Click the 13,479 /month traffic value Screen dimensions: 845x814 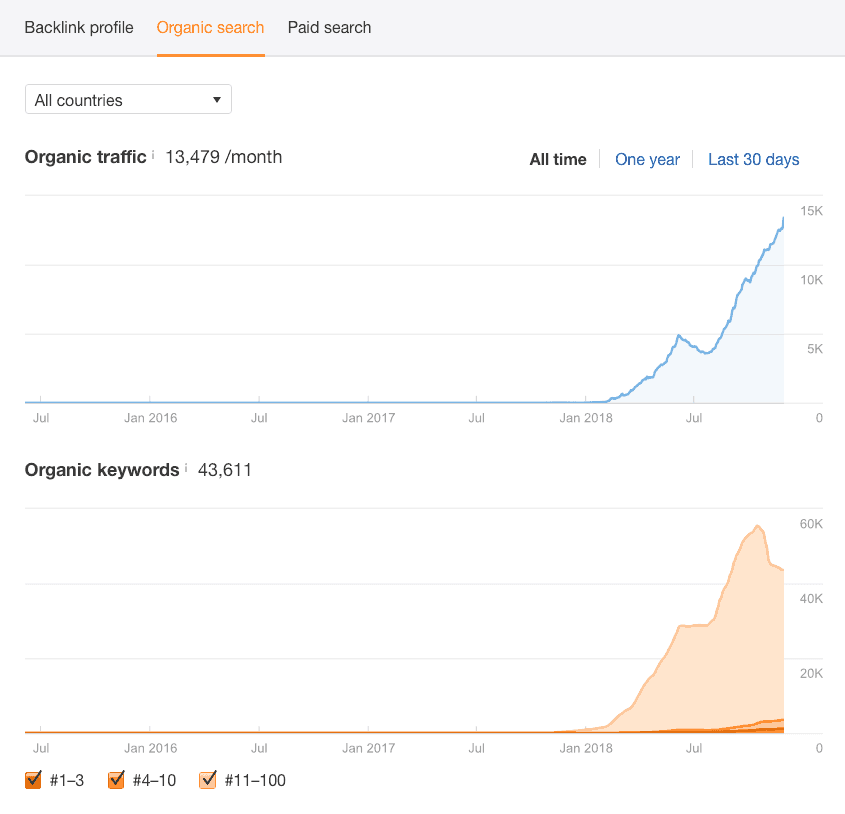[x=224, y=157]
